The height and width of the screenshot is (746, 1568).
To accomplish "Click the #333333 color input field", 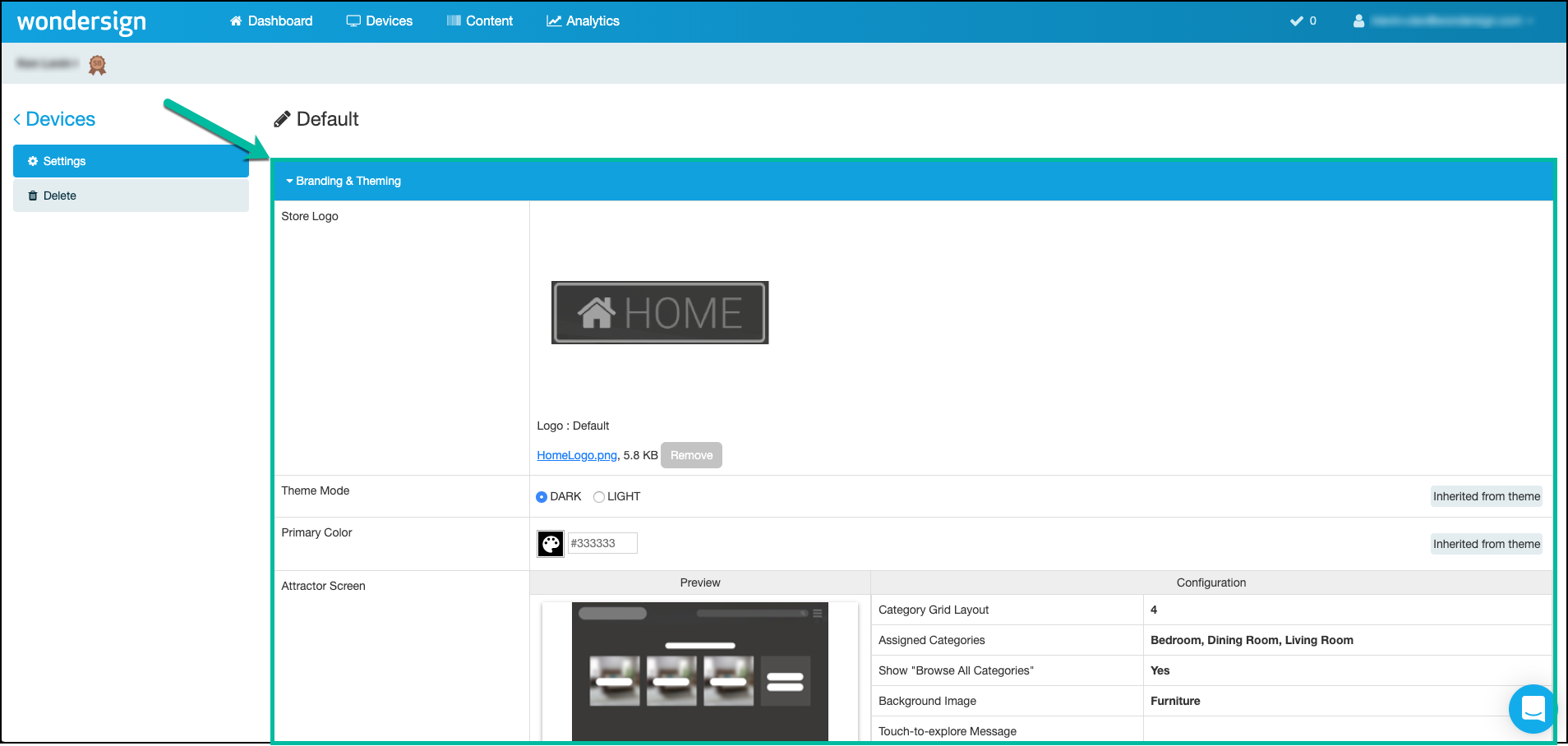I will (602, 543).
